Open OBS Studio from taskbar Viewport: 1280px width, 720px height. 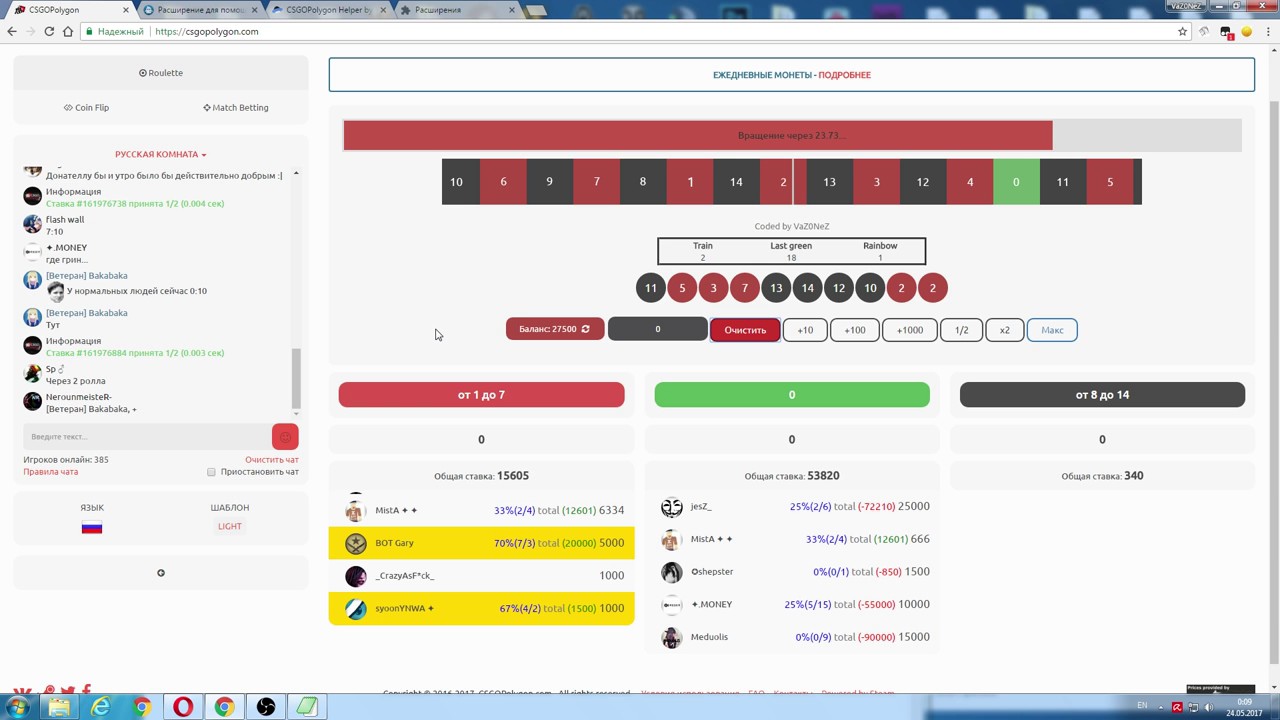(265, 707)
